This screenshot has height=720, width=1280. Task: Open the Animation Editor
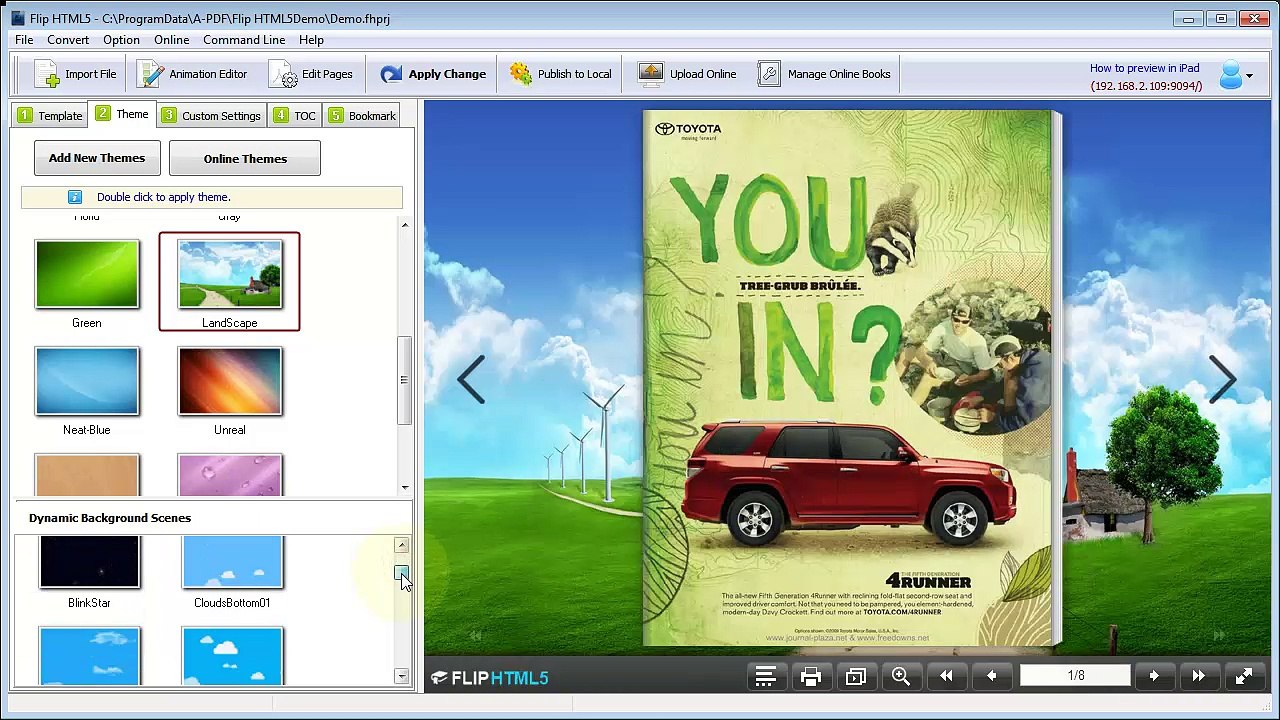192,74
